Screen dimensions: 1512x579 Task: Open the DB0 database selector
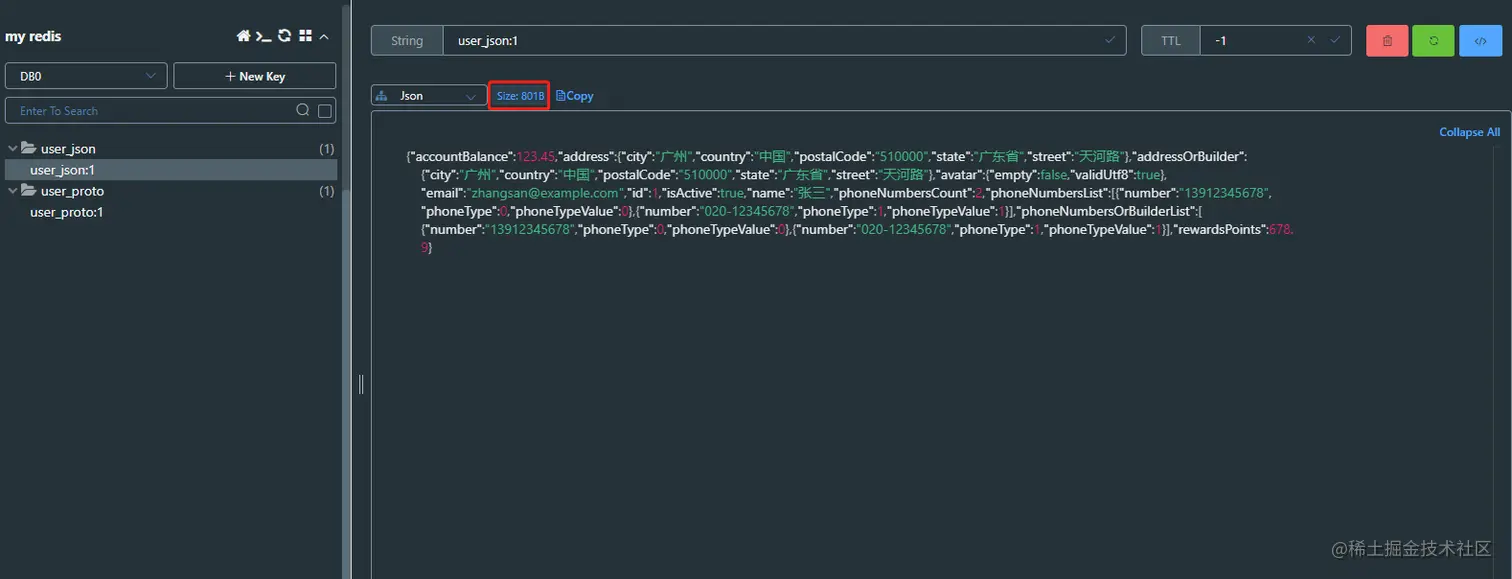point(85,75)
